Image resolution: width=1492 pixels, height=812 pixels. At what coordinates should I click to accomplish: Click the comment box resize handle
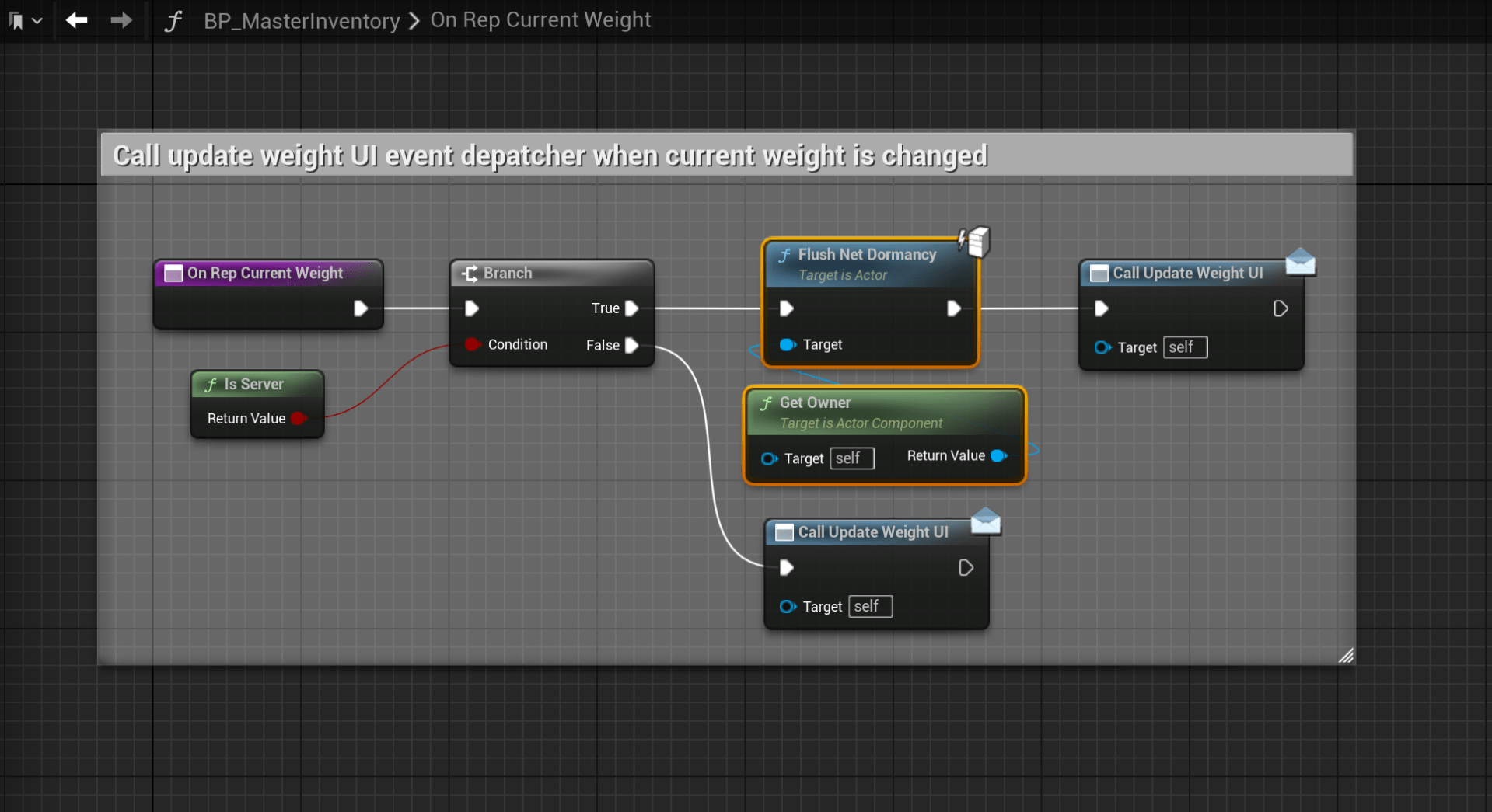click(x=1346, y=656)
